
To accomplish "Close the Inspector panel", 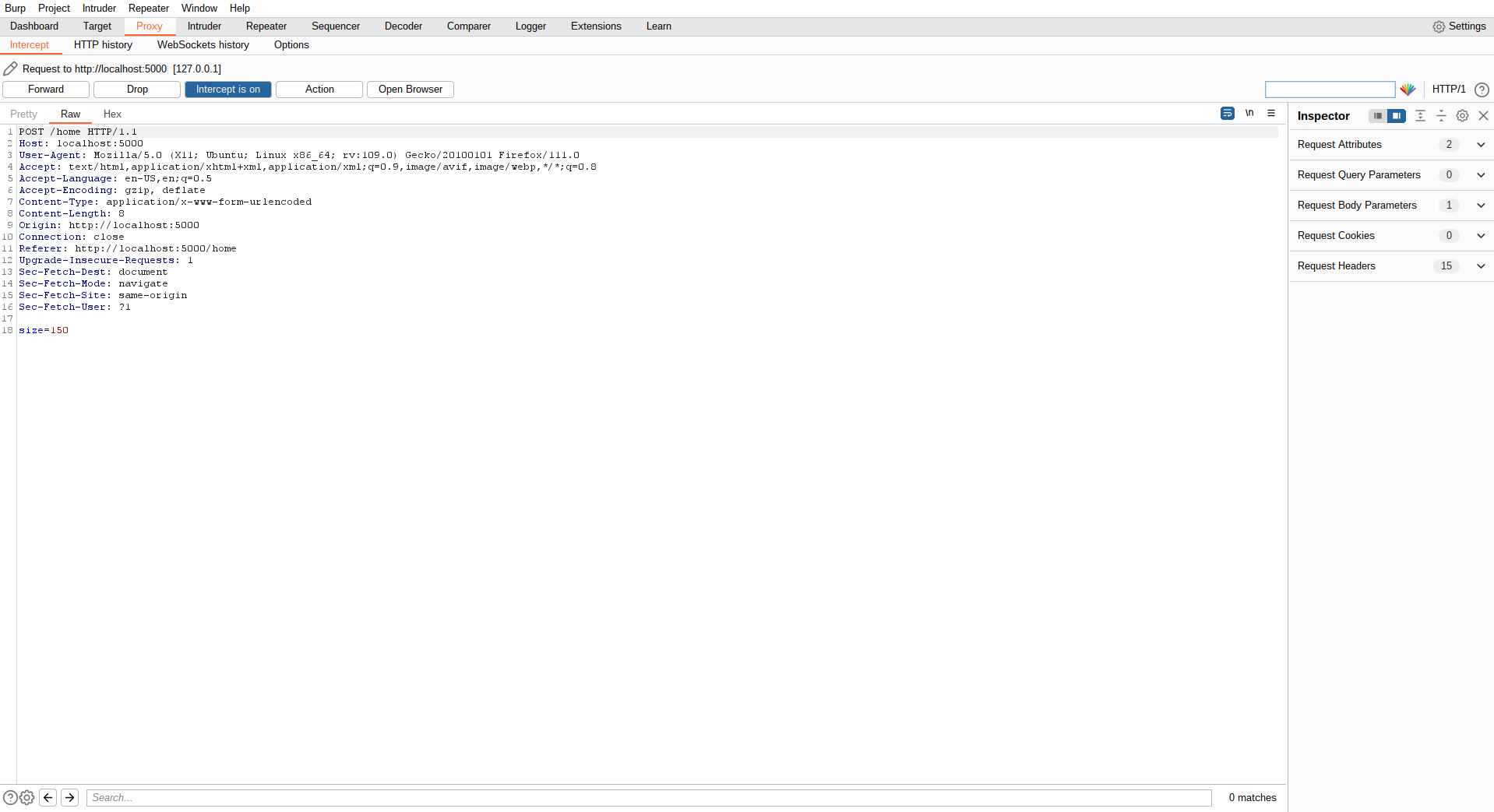I will tap(1483, 116).
